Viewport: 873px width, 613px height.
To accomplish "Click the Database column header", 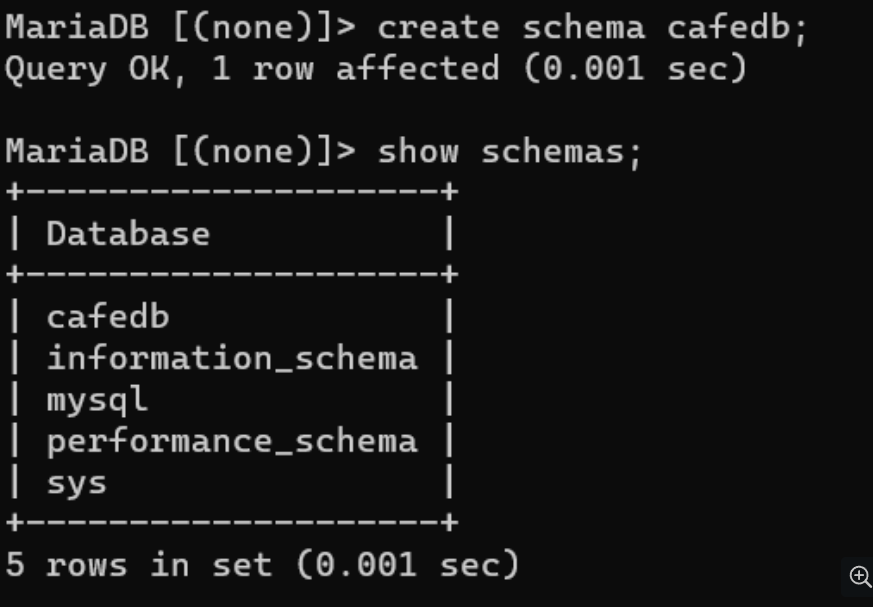I will (128, 233).
